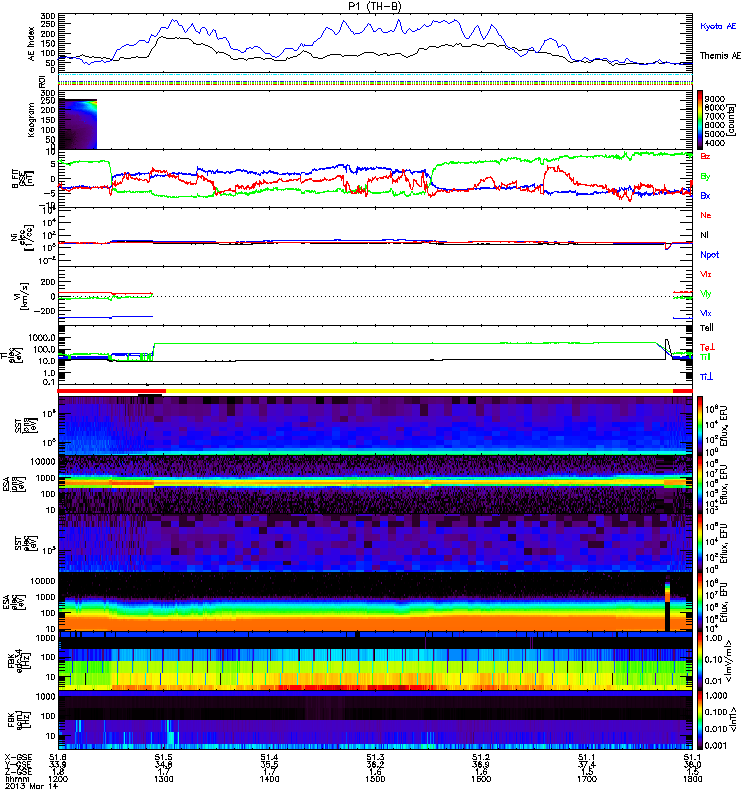Select the Ne legend label
Viewport: 750px width, 800px height.
pyautogui.click(x=706, y=215)
